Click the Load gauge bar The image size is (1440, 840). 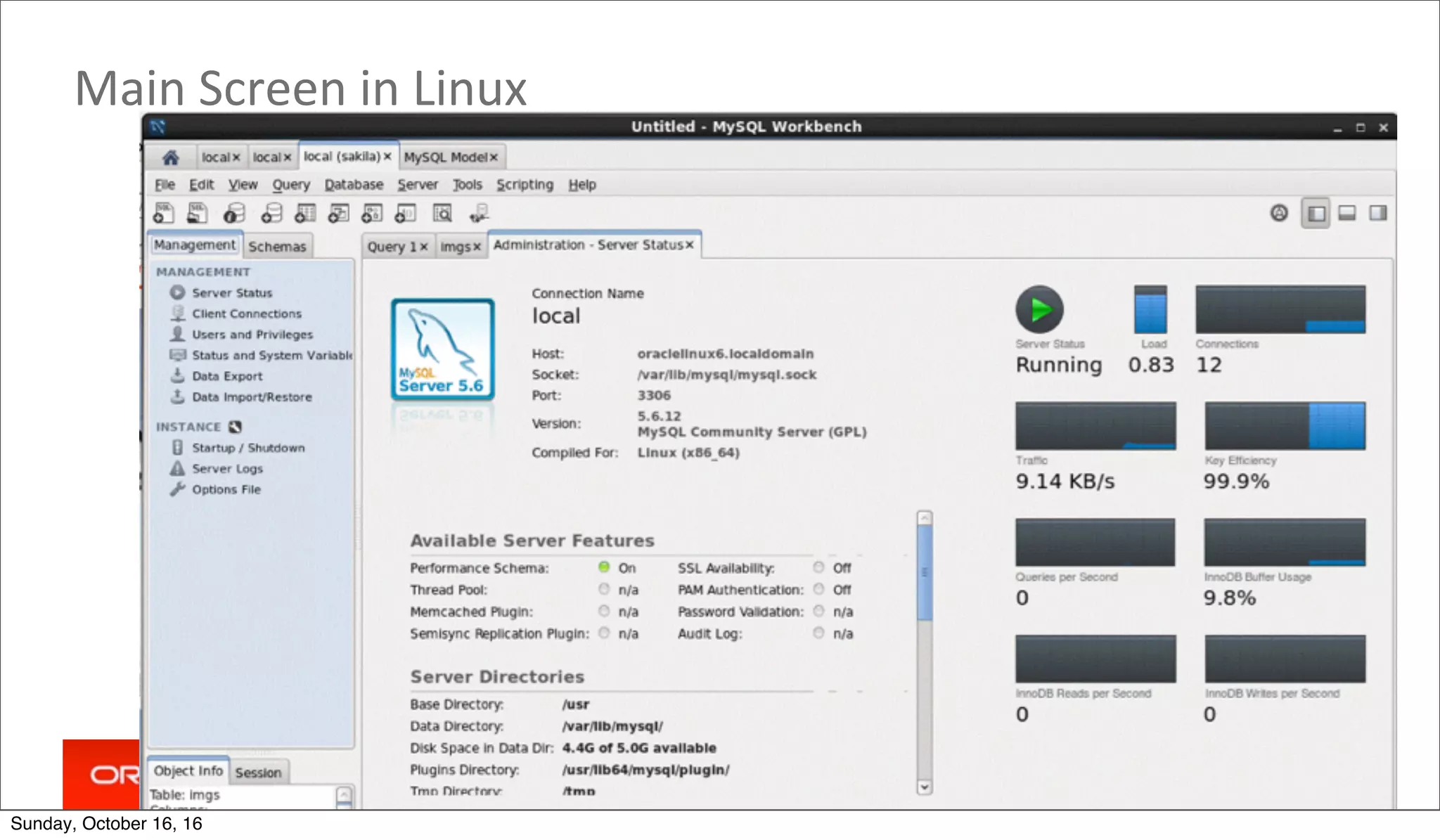[1150, 309]
